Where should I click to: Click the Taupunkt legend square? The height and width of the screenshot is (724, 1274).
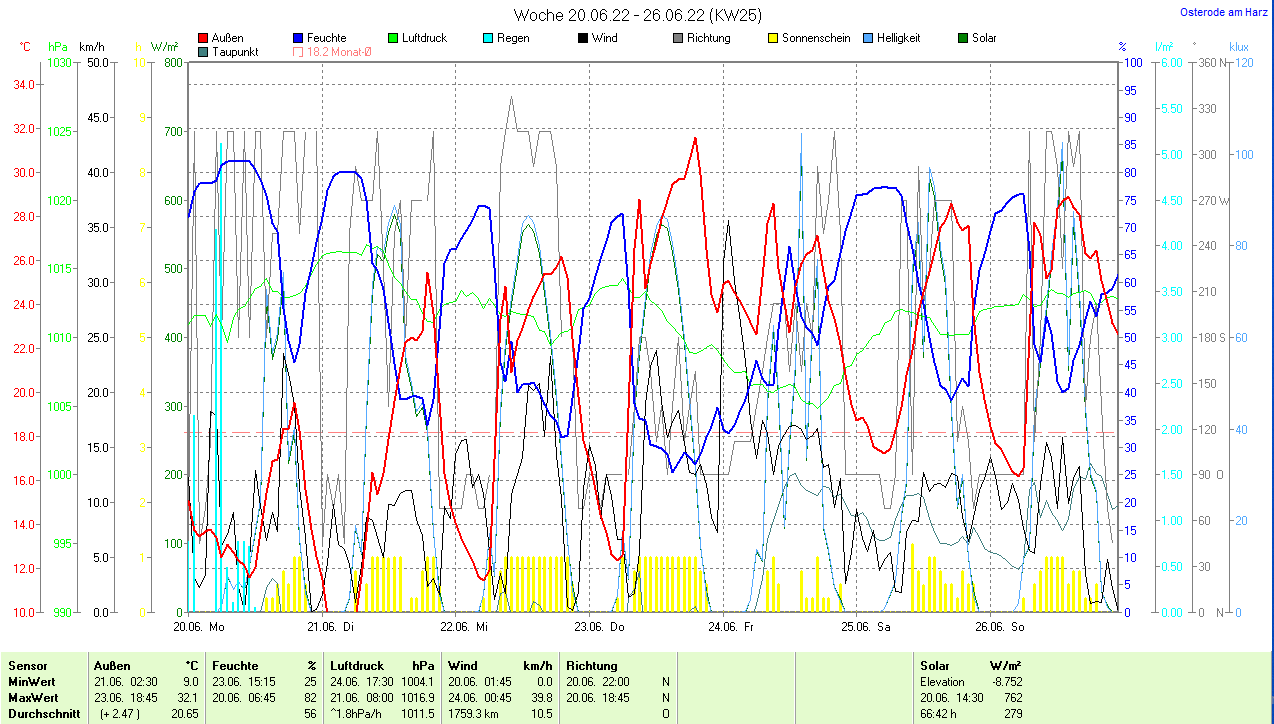point(204,51)
